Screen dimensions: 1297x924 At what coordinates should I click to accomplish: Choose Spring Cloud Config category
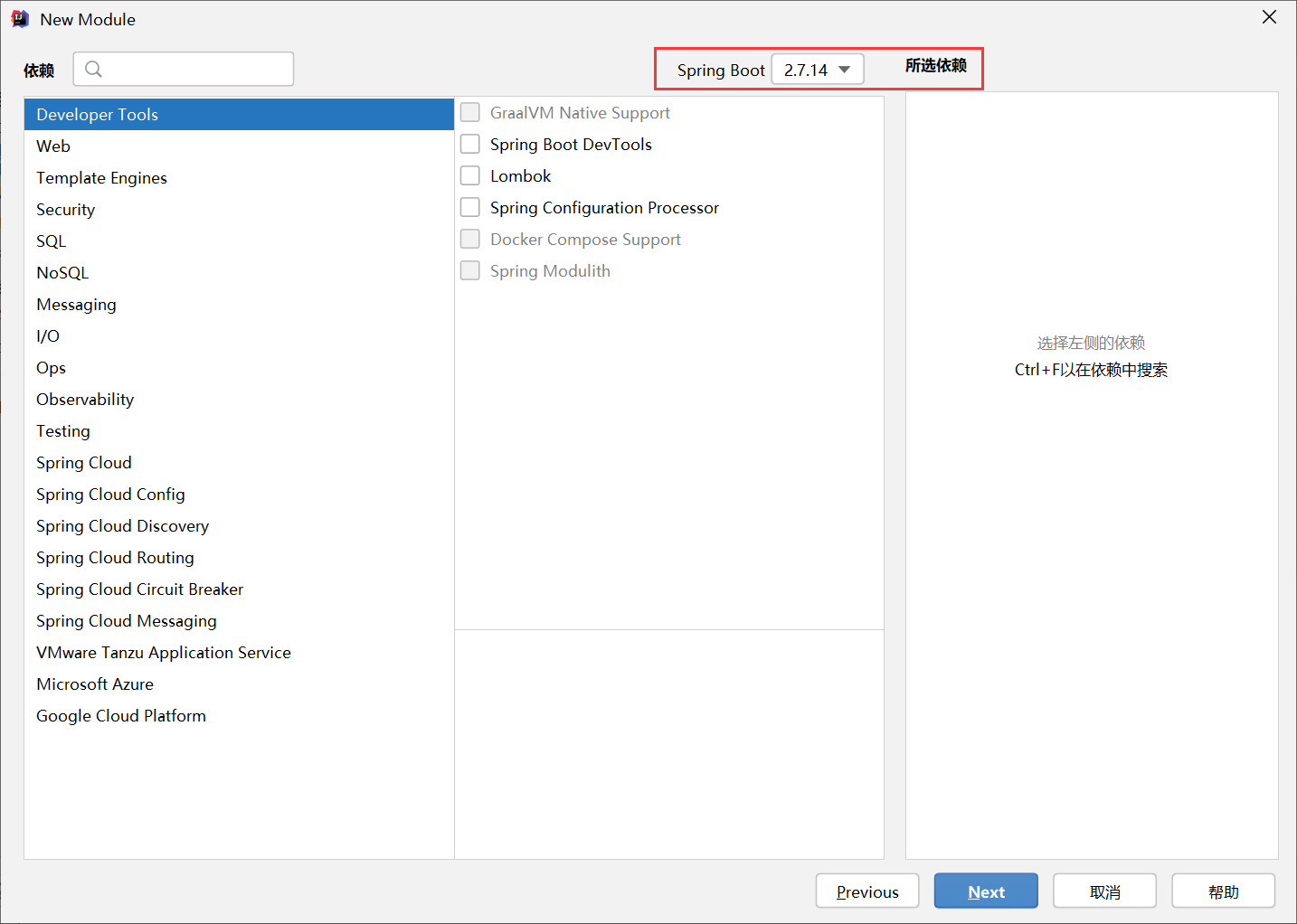coord(239,494)
